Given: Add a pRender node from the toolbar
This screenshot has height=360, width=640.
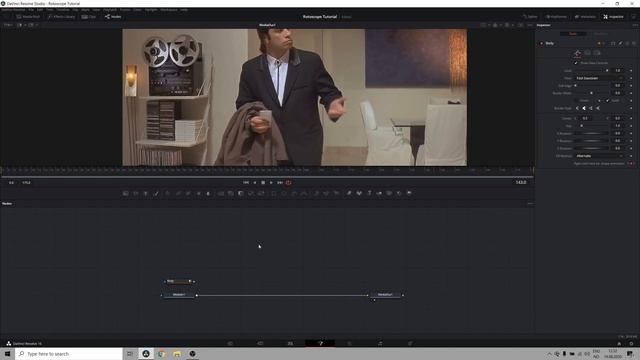Looking at the screenshot, I should pyautogui.click(x=336, y=193).
